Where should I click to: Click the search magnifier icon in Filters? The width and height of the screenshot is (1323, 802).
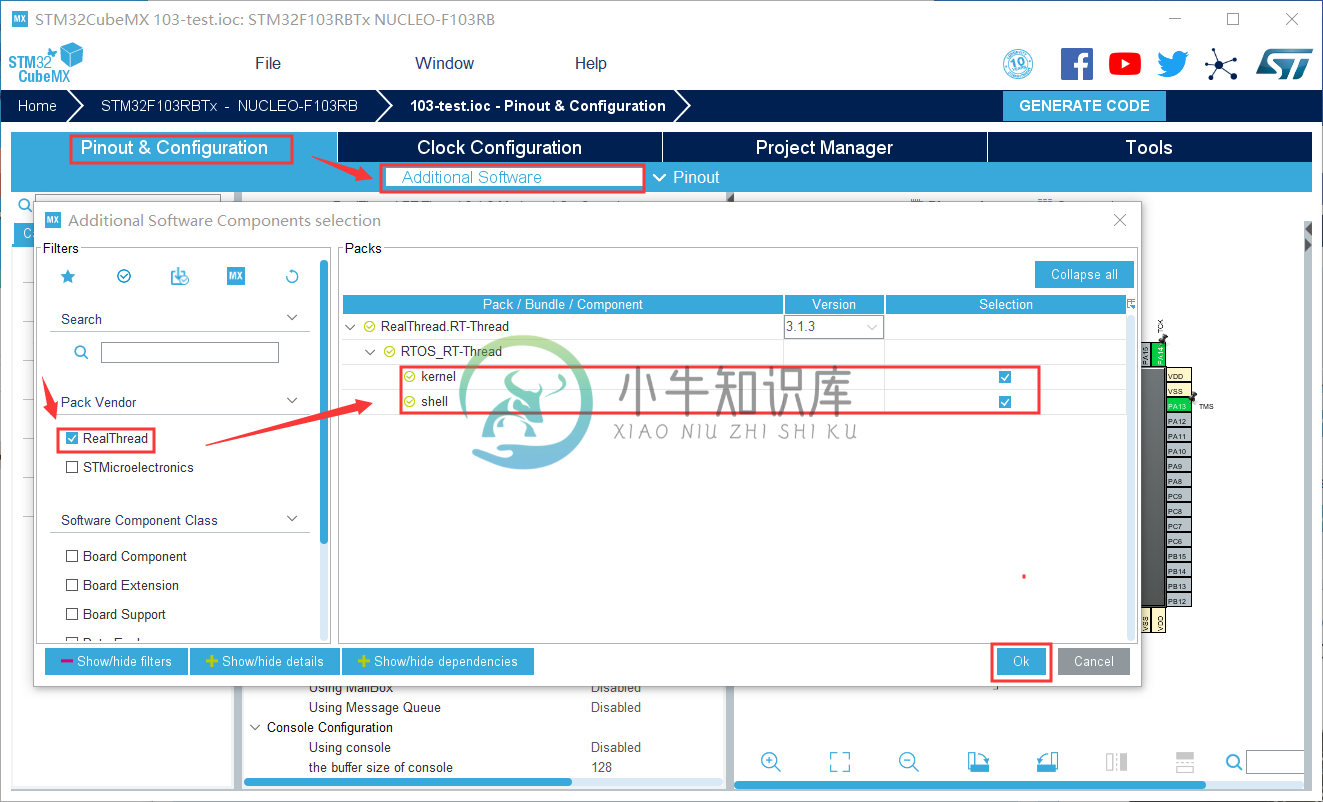pos(81,352)
